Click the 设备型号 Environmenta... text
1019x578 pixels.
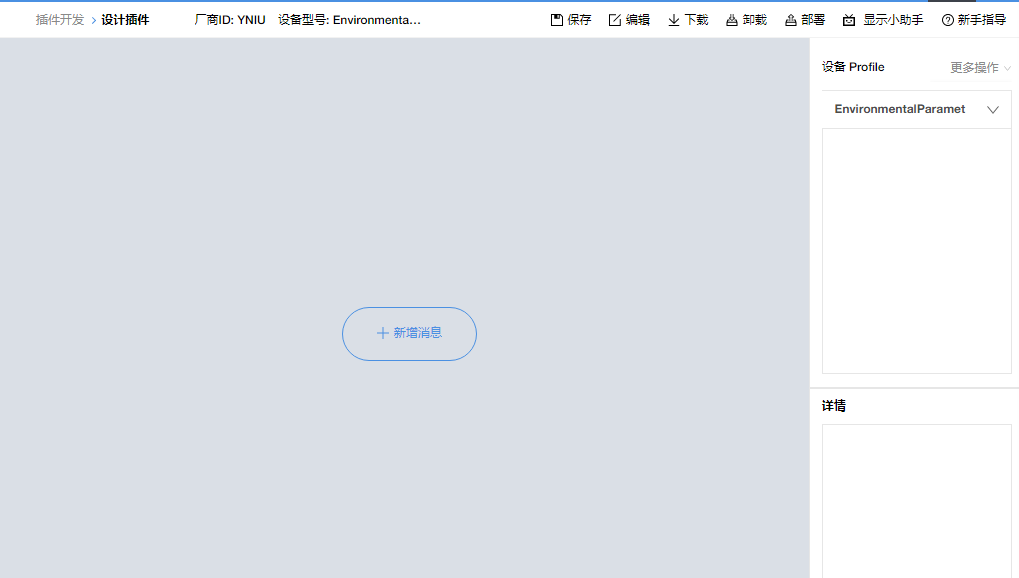(x=348, y=18)
